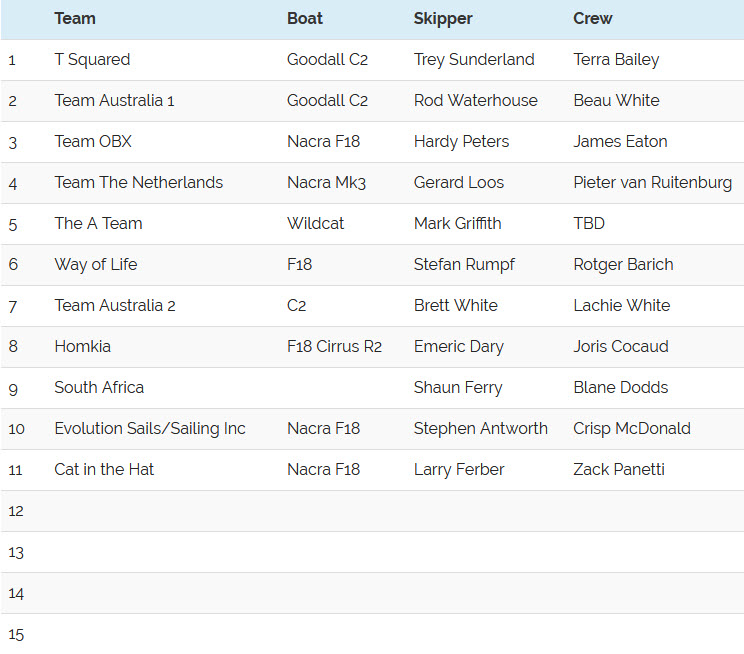This screenshot has width=744, height=654.
Task: Select the F18 Cirrus R2 boat
Action: pyautogui.click(x=334, y=346)
